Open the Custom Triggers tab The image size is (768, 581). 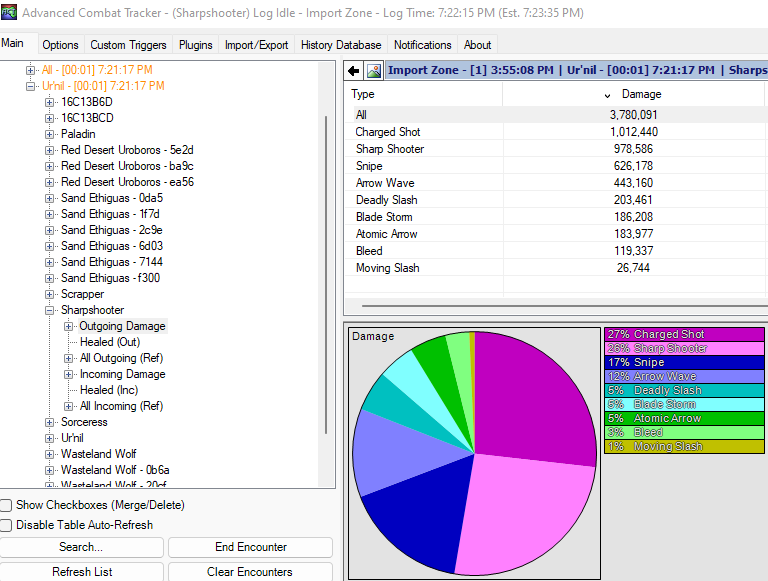pos(128,45)
